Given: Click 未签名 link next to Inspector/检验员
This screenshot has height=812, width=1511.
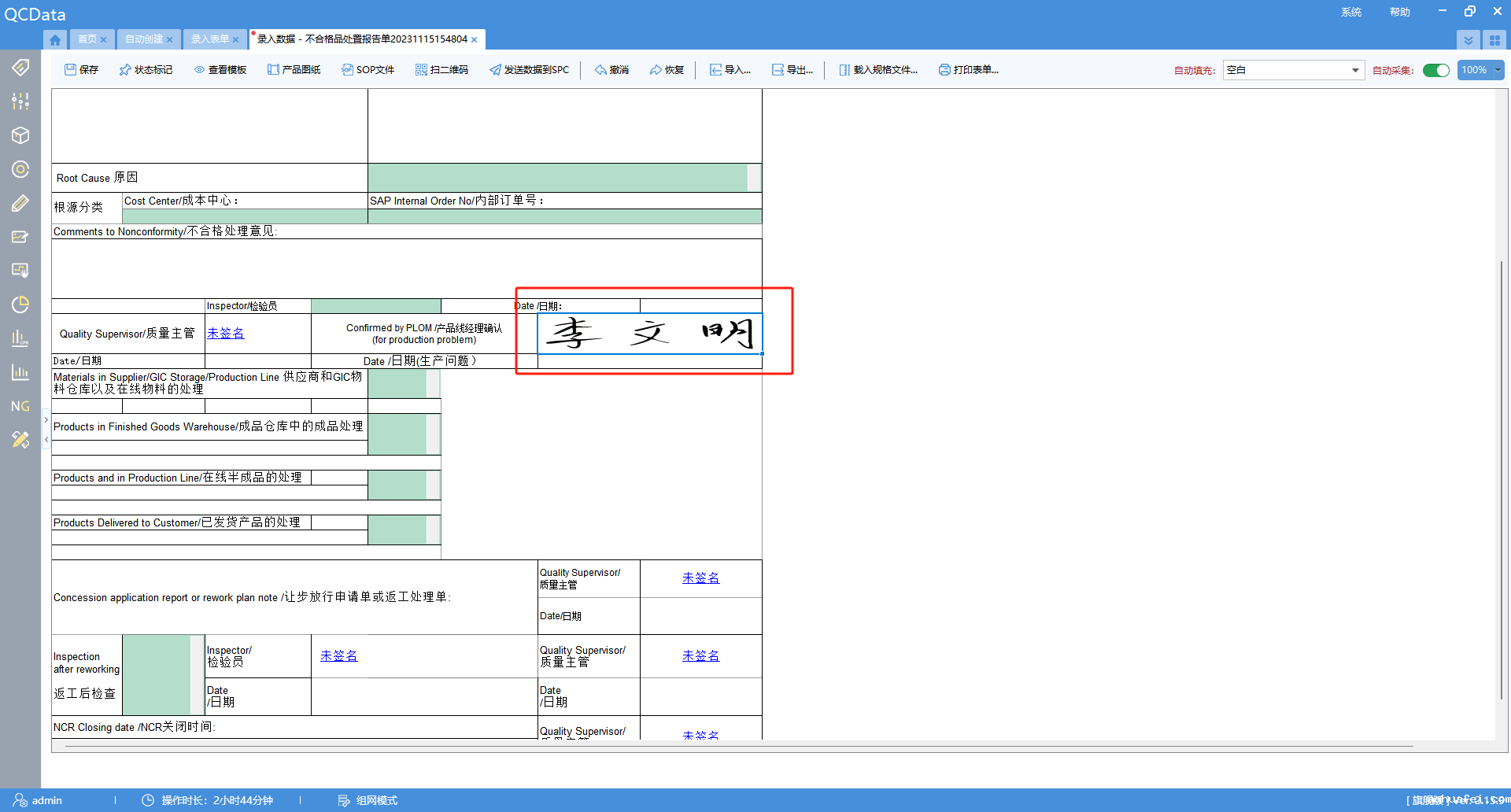Looking at the screenshot, I should click(x=338, y=656).
